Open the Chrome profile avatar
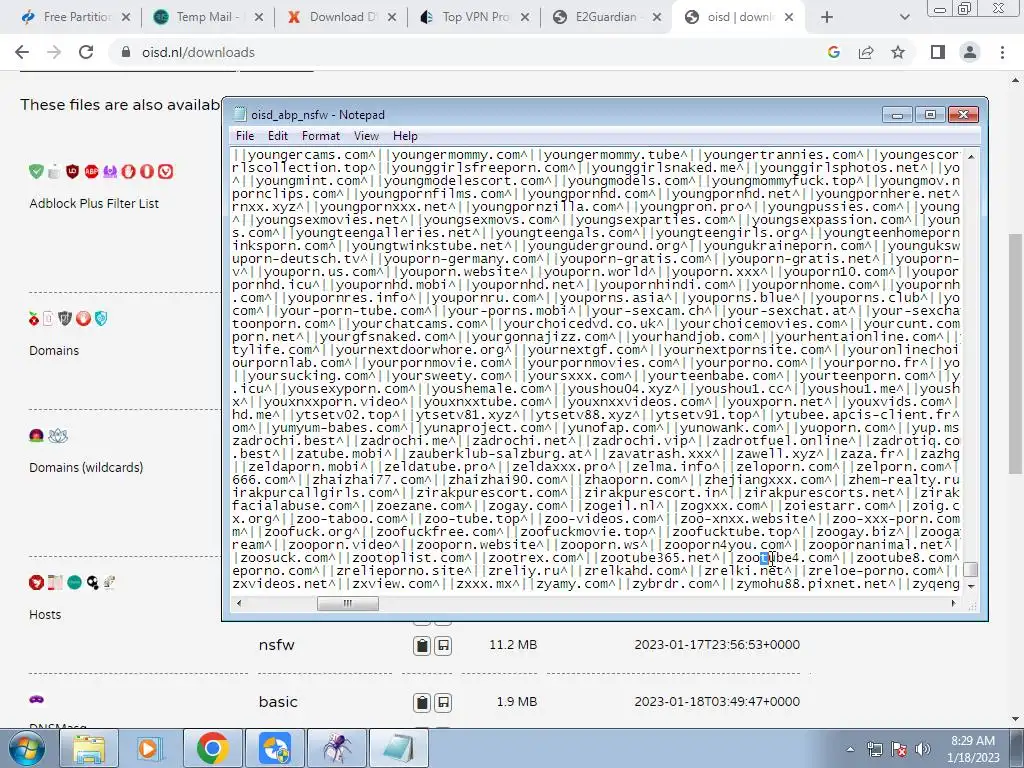 [x=970, y=52]
